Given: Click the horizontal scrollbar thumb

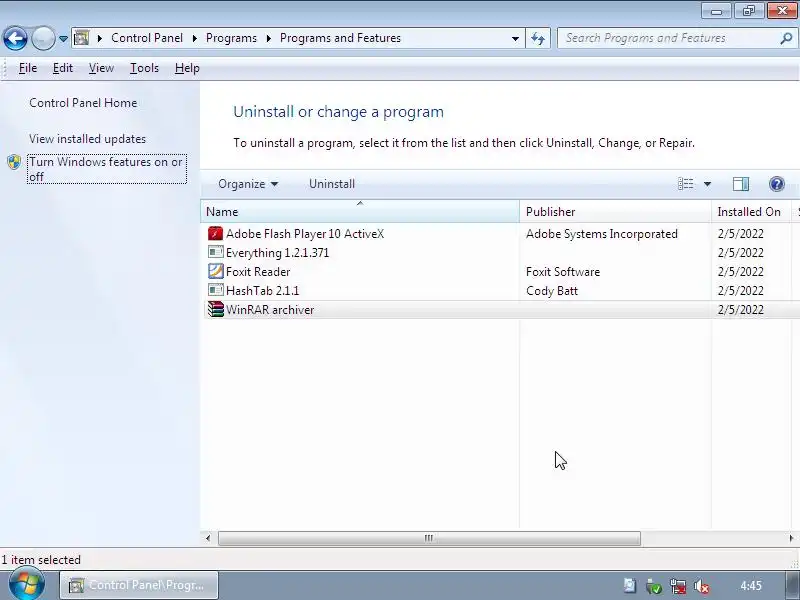Looking at the screenshot, I should [x=429, y=538].
